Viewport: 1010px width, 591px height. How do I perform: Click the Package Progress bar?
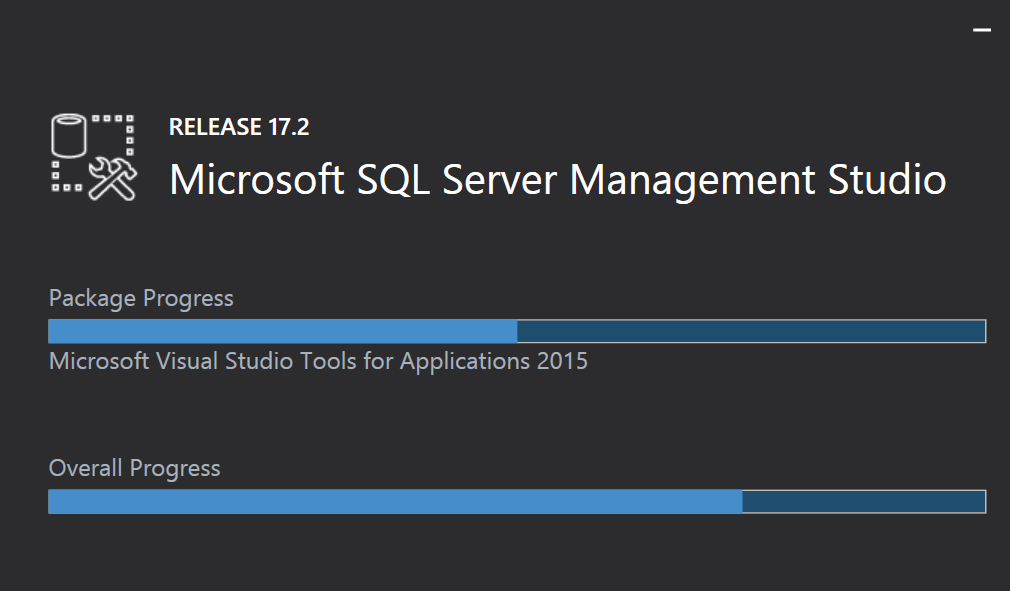tap(517, 331)
